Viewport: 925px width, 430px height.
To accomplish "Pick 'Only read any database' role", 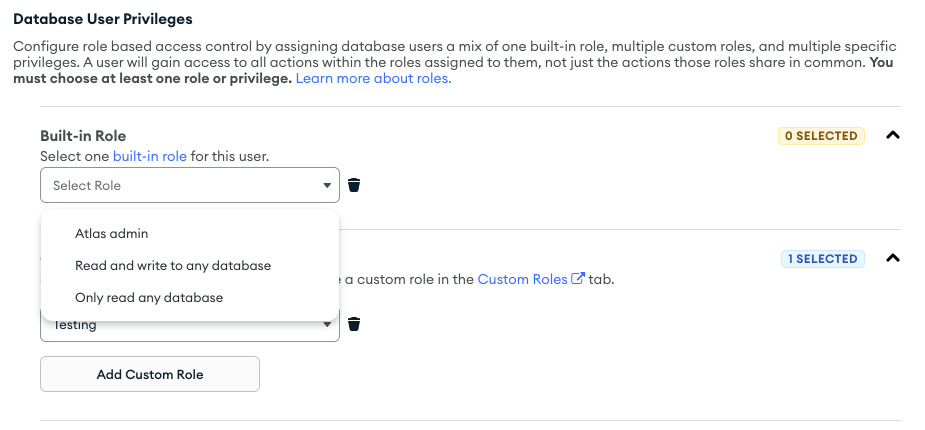I will coord(149,298).
